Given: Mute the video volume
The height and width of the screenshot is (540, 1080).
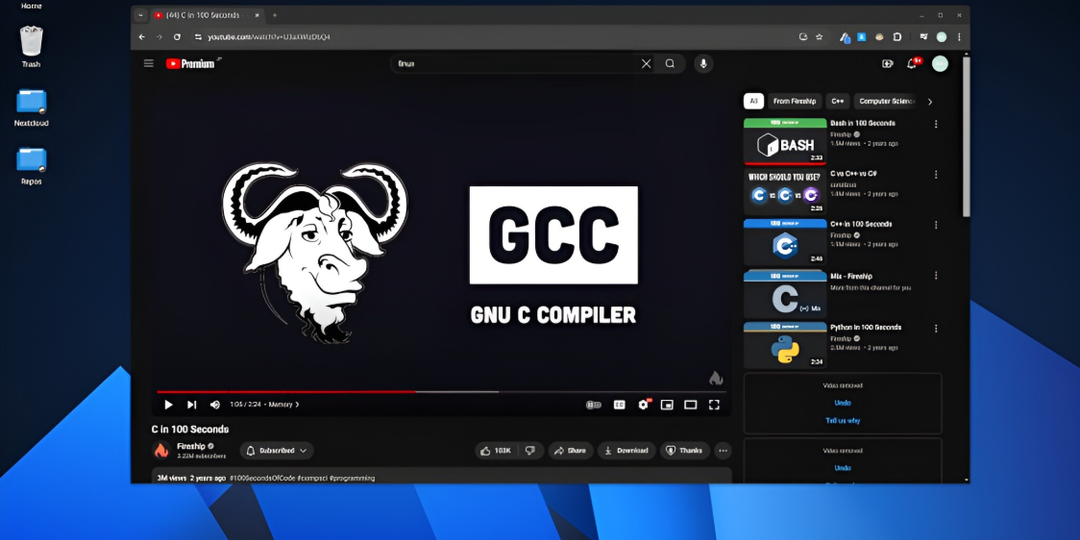Looking at the screenshot, I should point(215,405).
